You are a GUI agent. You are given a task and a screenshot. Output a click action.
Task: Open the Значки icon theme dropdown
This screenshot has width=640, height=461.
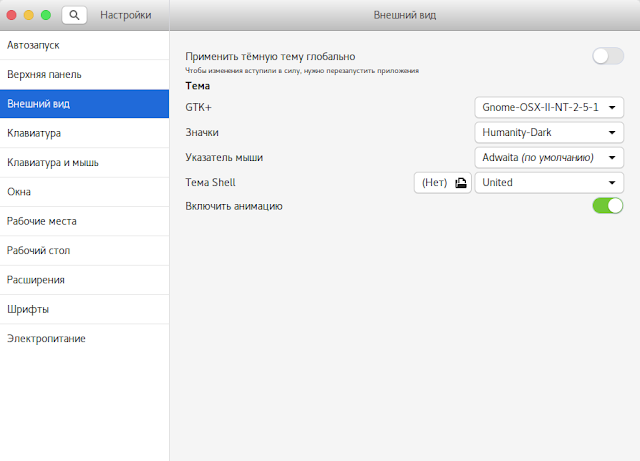point(549,132)
